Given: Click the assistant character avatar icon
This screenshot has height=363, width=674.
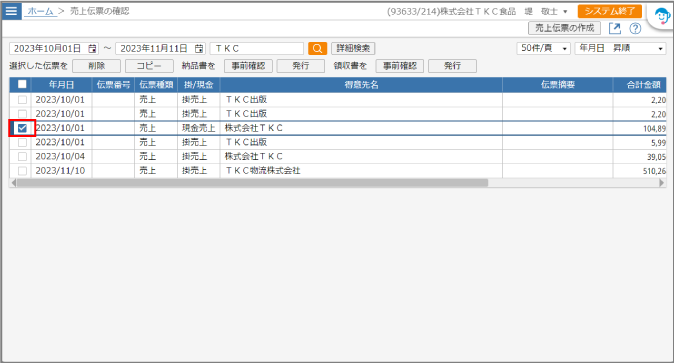Looking at the screenshot, I should tap(662, 17).
